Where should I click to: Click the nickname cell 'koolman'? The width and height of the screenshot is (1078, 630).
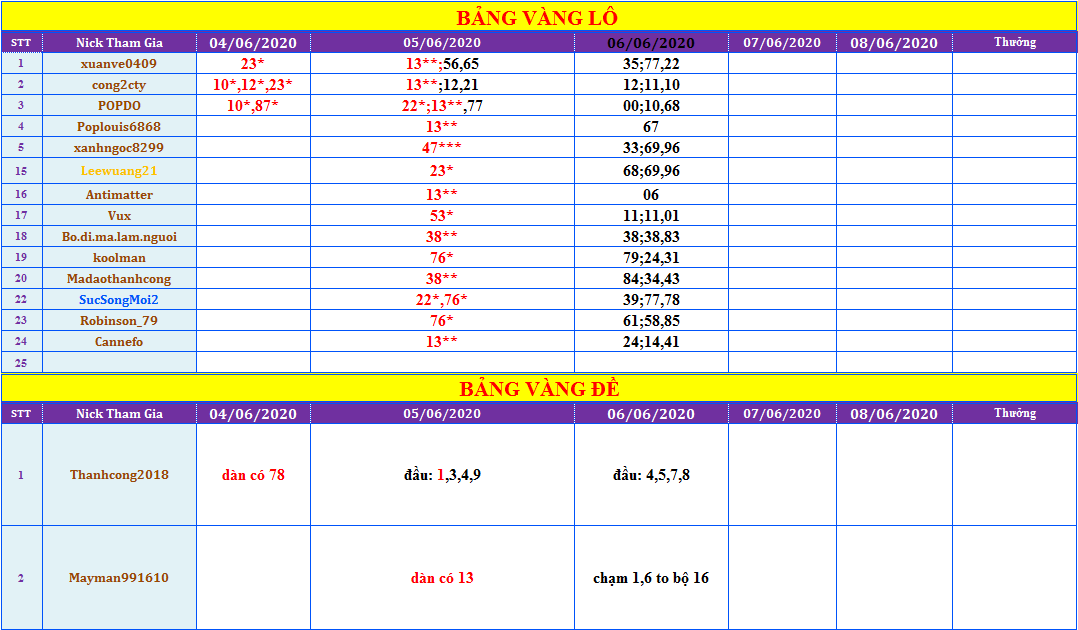click(x=120, y=258)
